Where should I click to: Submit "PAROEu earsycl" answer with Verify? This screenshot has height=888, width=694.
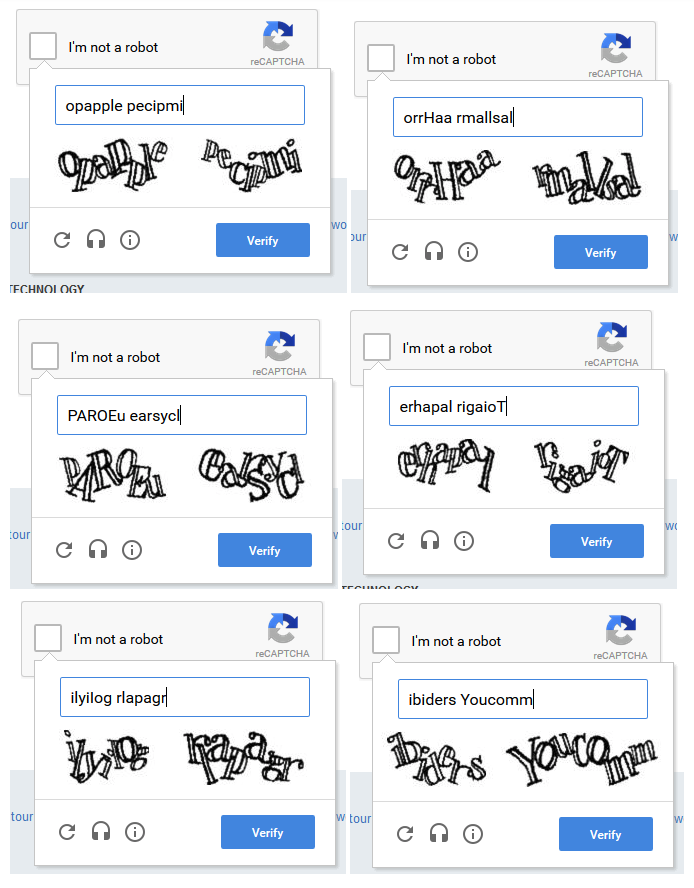click(264, 551)
